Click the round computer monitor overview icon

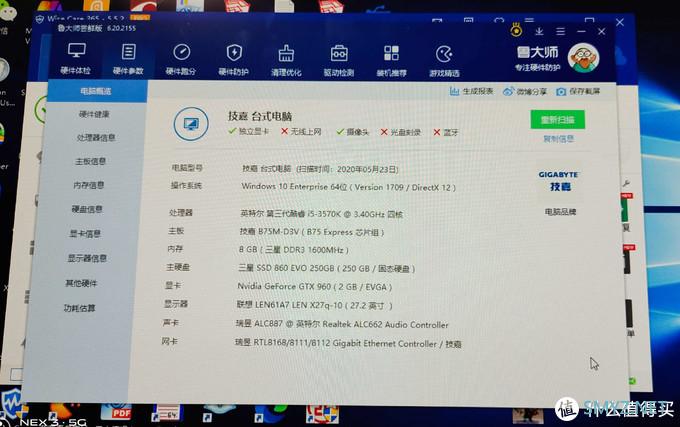tap(191, 124)
